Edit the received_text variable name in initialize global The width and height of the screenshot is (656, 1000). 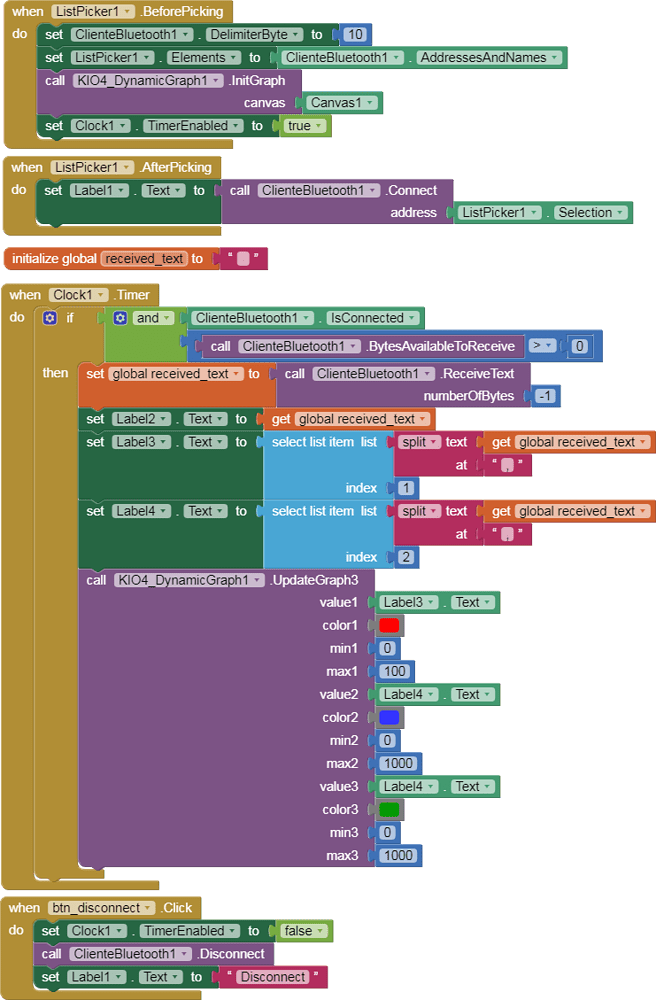[144, 258]
